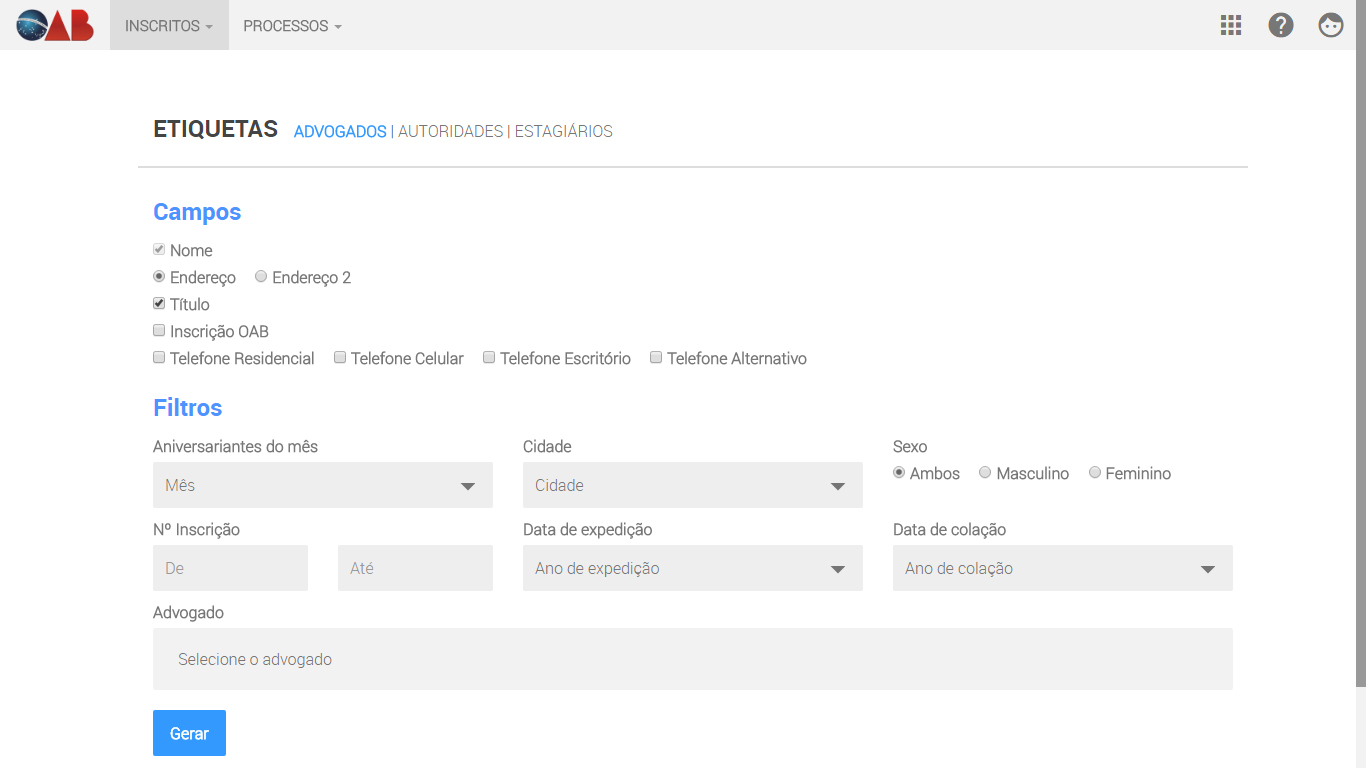Open the Ano de colação dropdown

[1062, 568]
